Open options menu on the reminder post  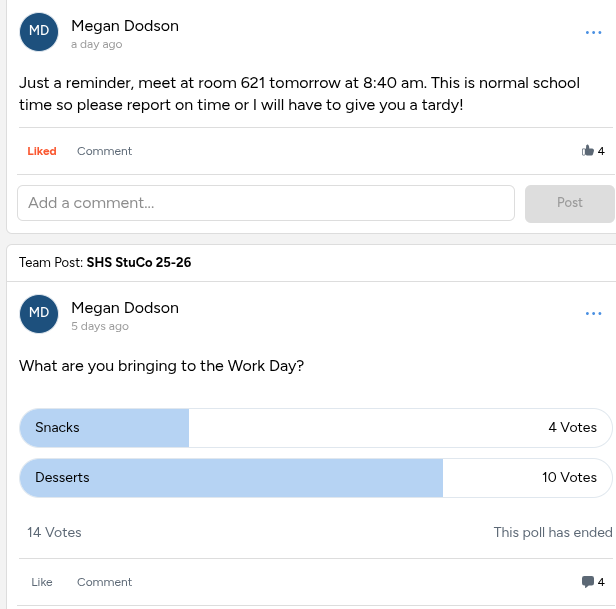(x=593, y=33)
